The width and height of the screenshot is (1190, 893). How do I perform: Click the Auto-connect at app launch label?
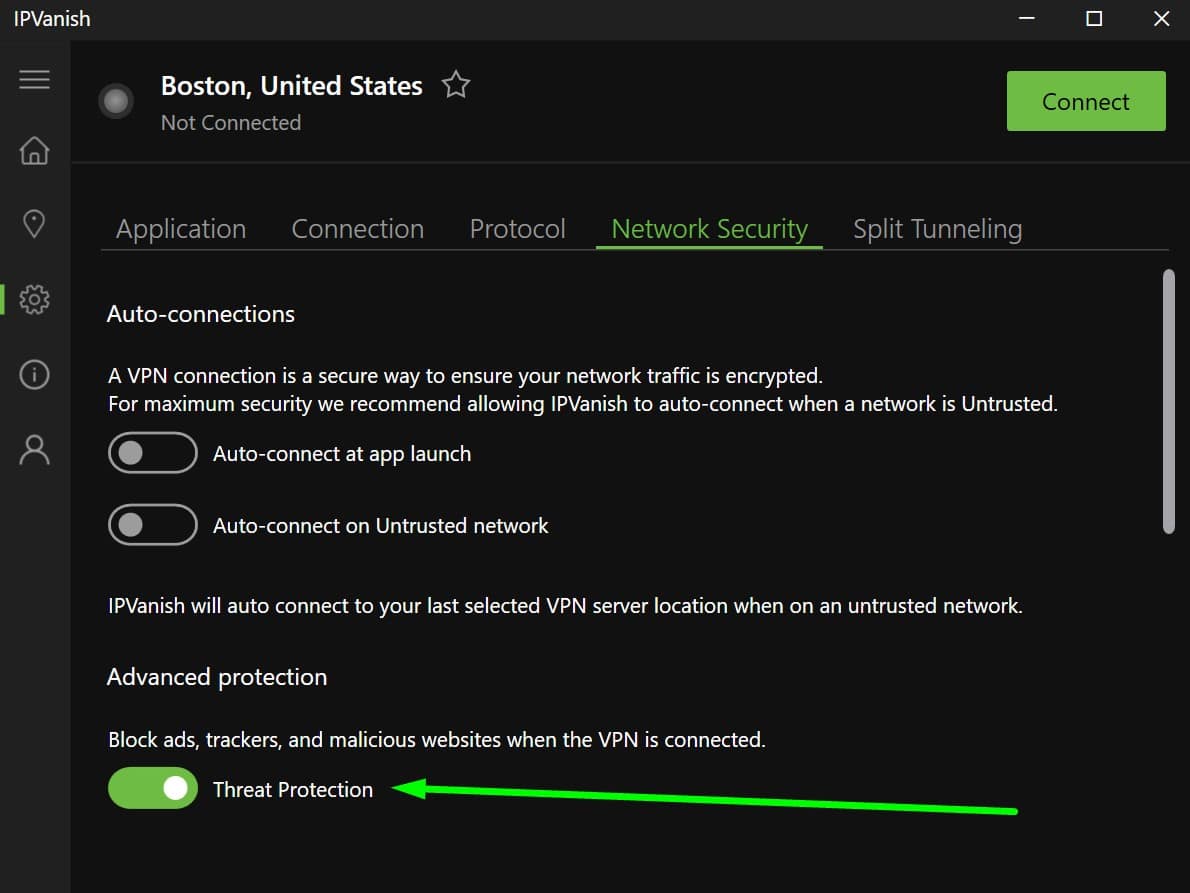point(342,454)
